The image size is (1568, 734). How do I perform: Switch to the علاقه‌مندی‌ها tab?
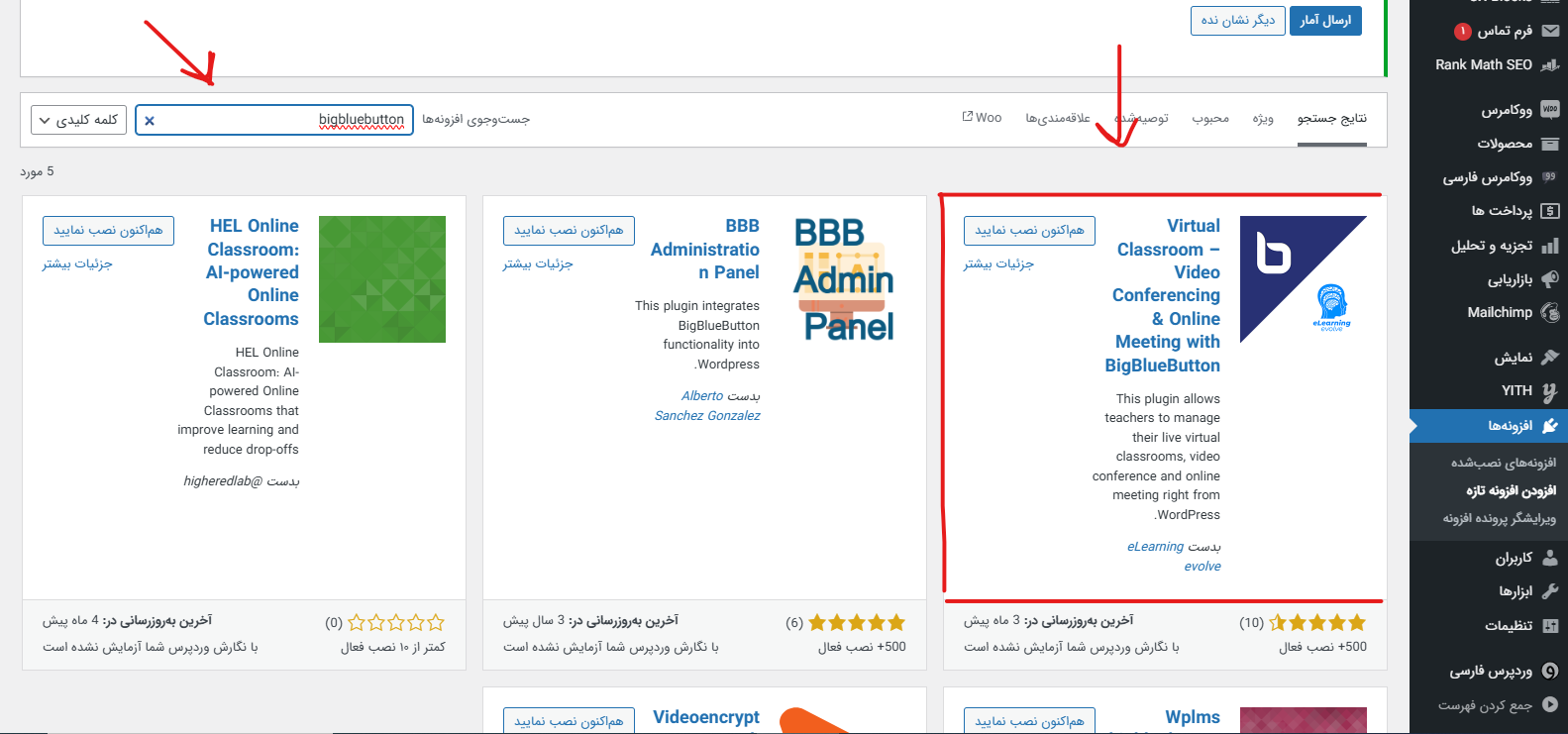click(1057, 118)
